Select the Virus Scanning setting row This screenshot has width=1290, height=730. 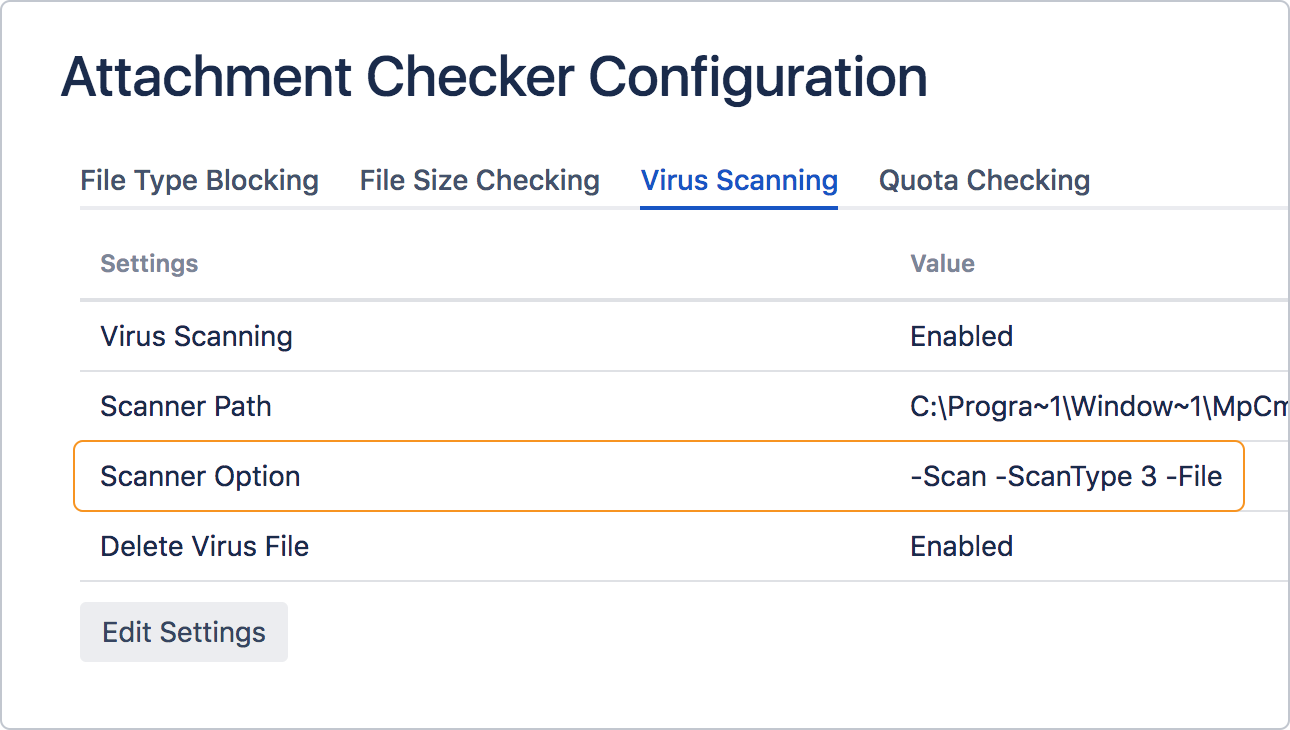tap(196, 337)
